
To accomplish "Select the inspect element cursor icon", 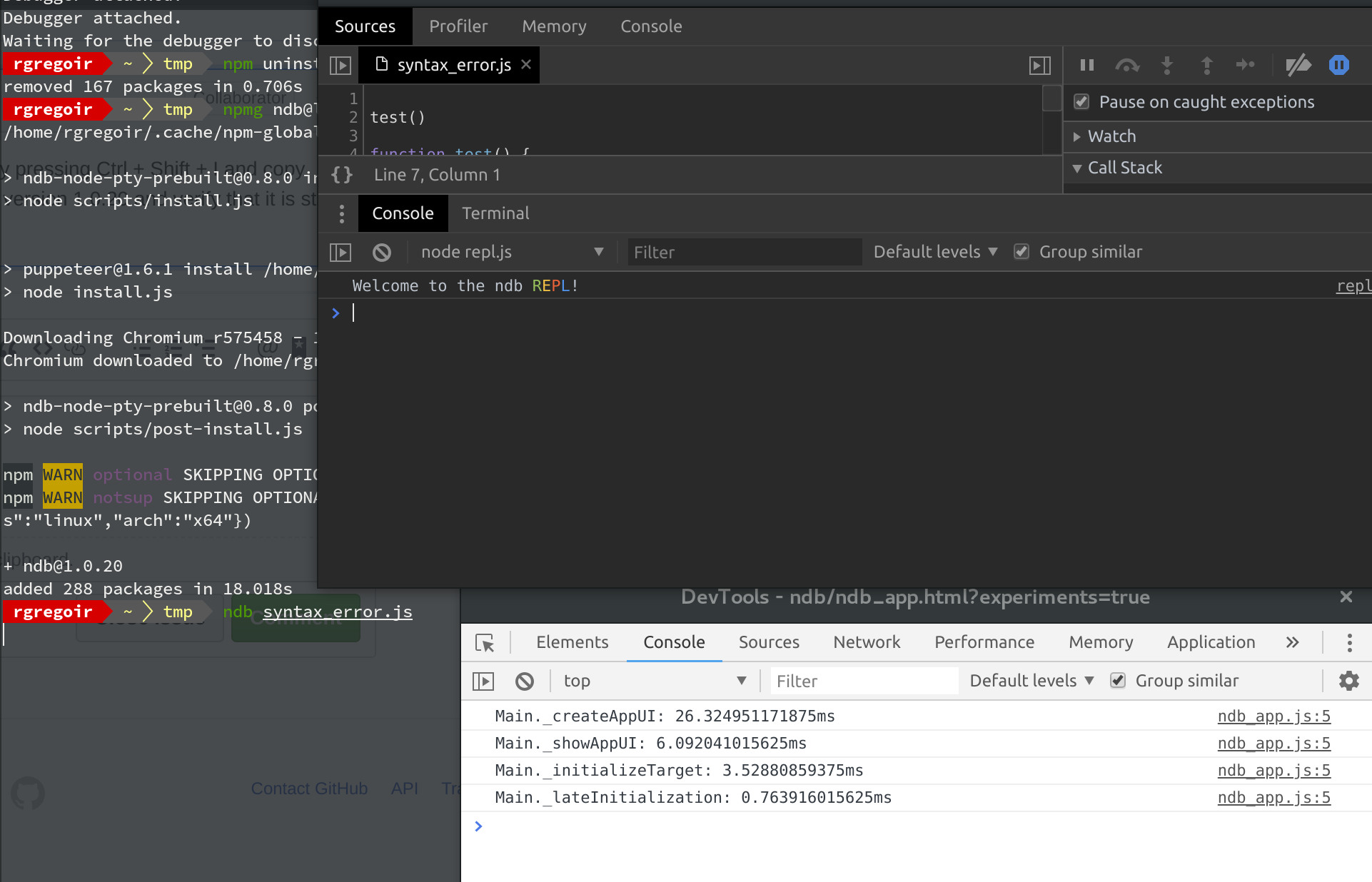I will click(485, 643).
